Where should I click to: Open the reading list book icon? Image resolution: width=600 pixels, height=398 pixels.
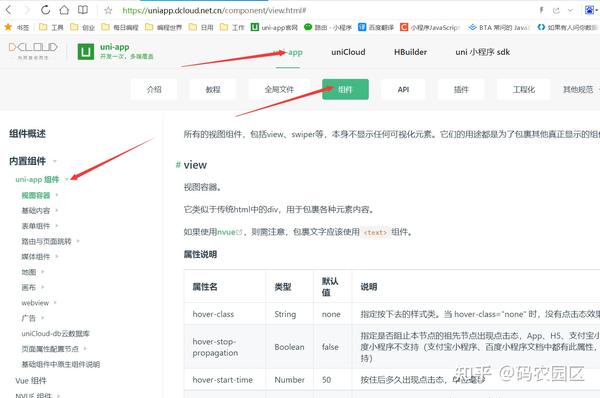pos(83,10)
